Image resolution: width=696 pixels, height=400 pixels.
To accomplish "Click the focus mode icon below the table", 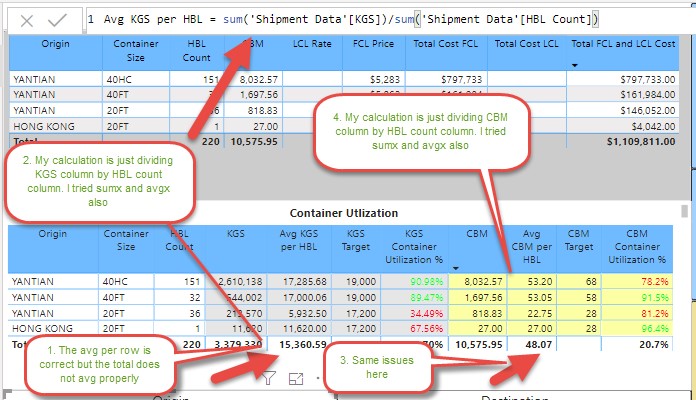I will [x=296, y=378].
